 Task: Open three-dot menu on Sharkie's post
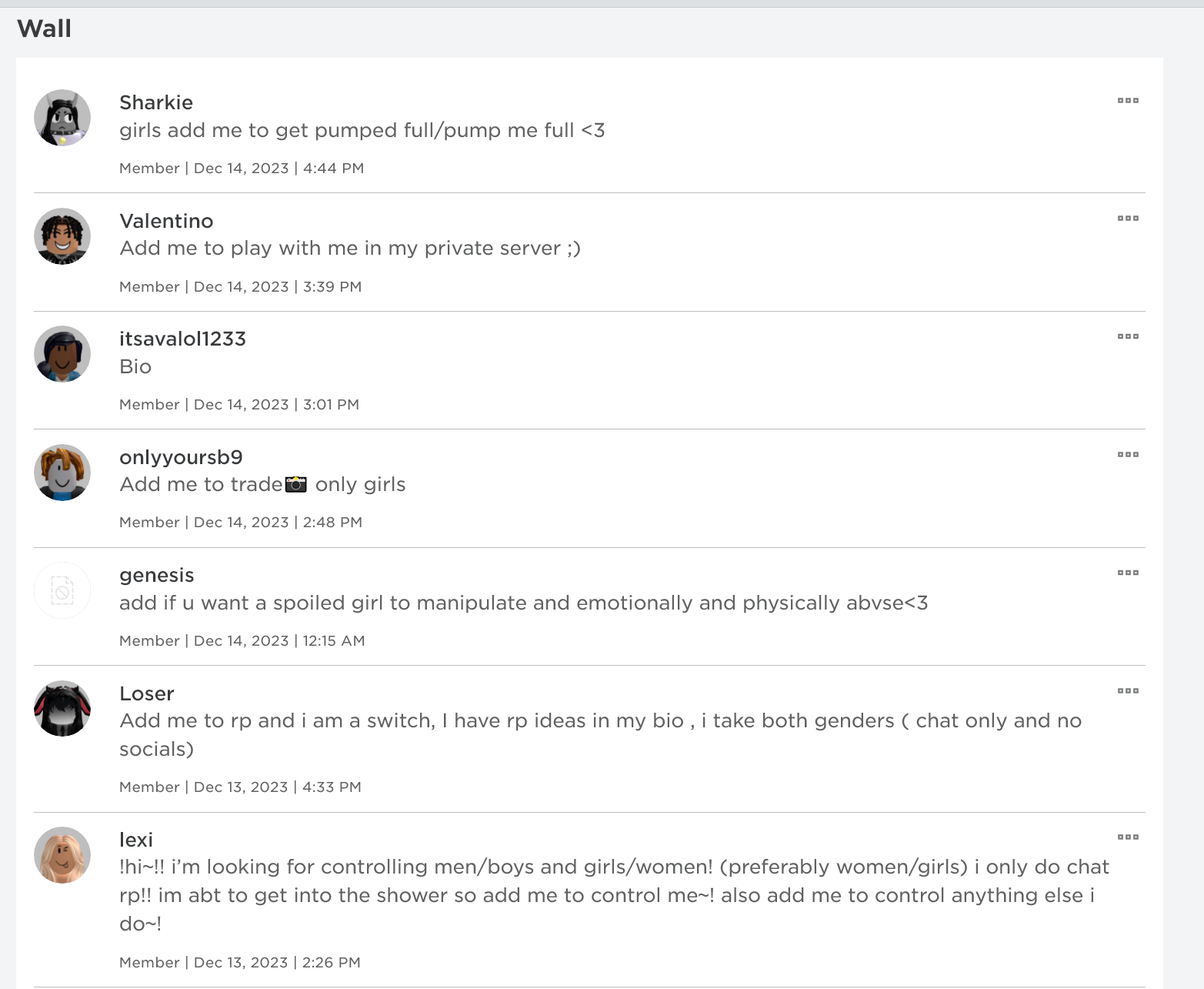click(1128, 101)
